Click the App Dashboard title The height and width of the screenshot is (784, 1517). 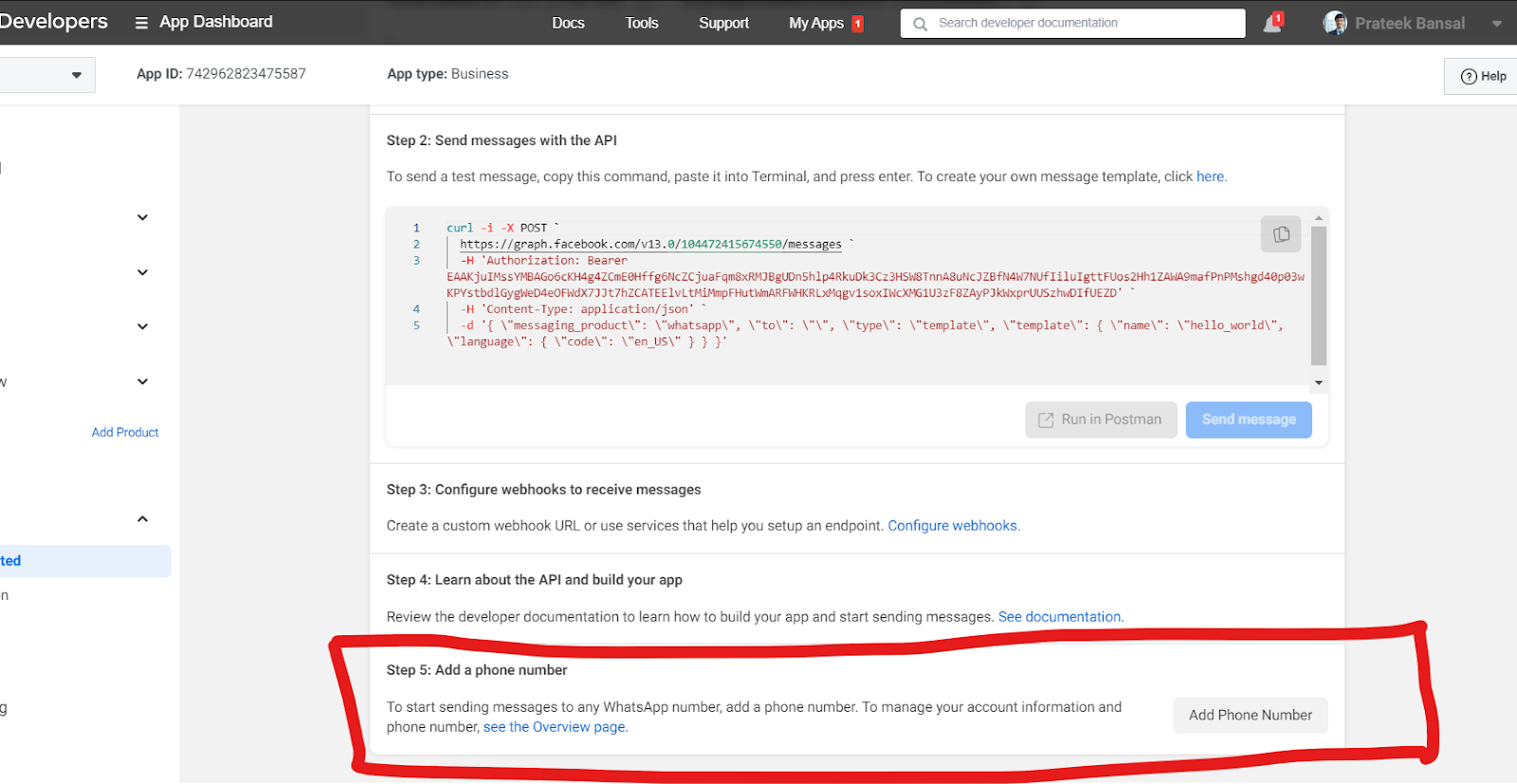215,22
